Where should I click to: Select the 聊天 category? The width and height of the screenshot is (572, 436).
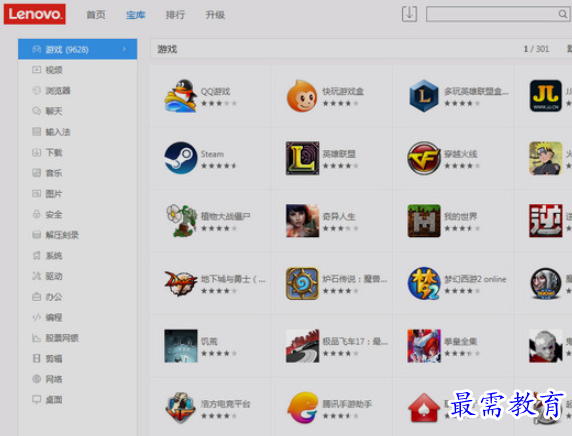(77, 111)
